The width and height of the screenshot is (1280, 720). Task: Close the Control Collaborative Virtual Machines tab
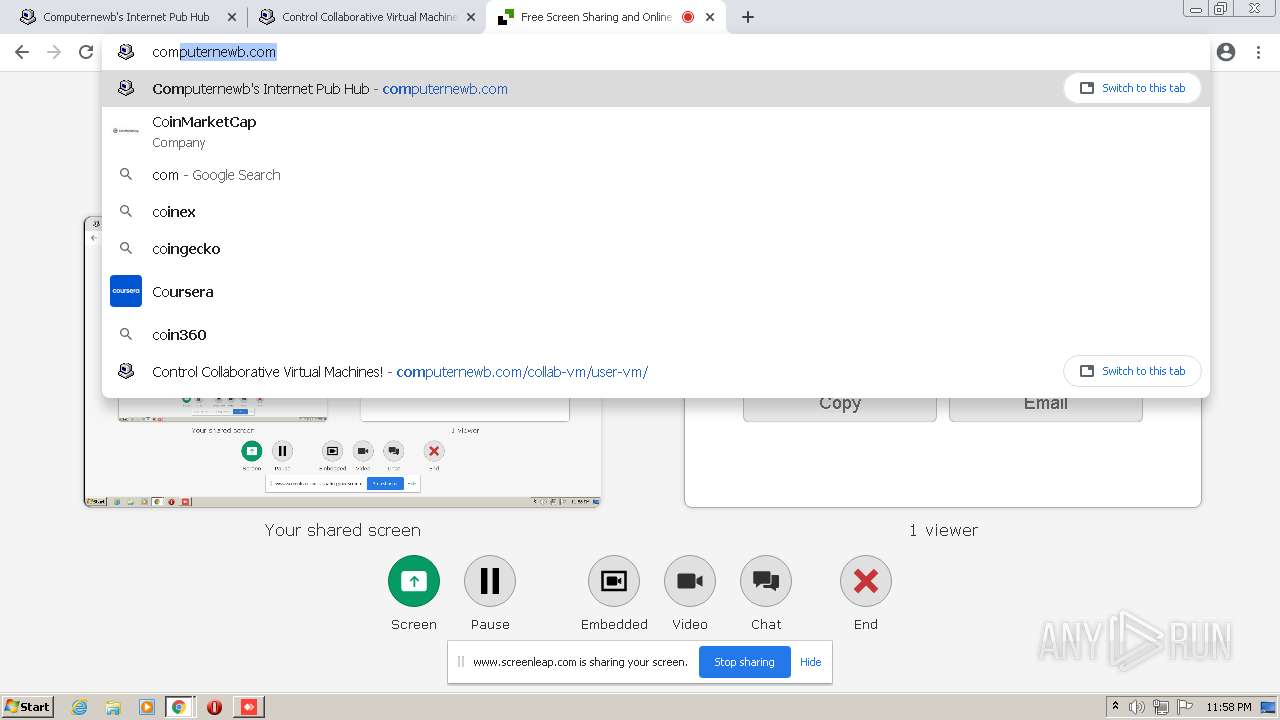(471, 17)
